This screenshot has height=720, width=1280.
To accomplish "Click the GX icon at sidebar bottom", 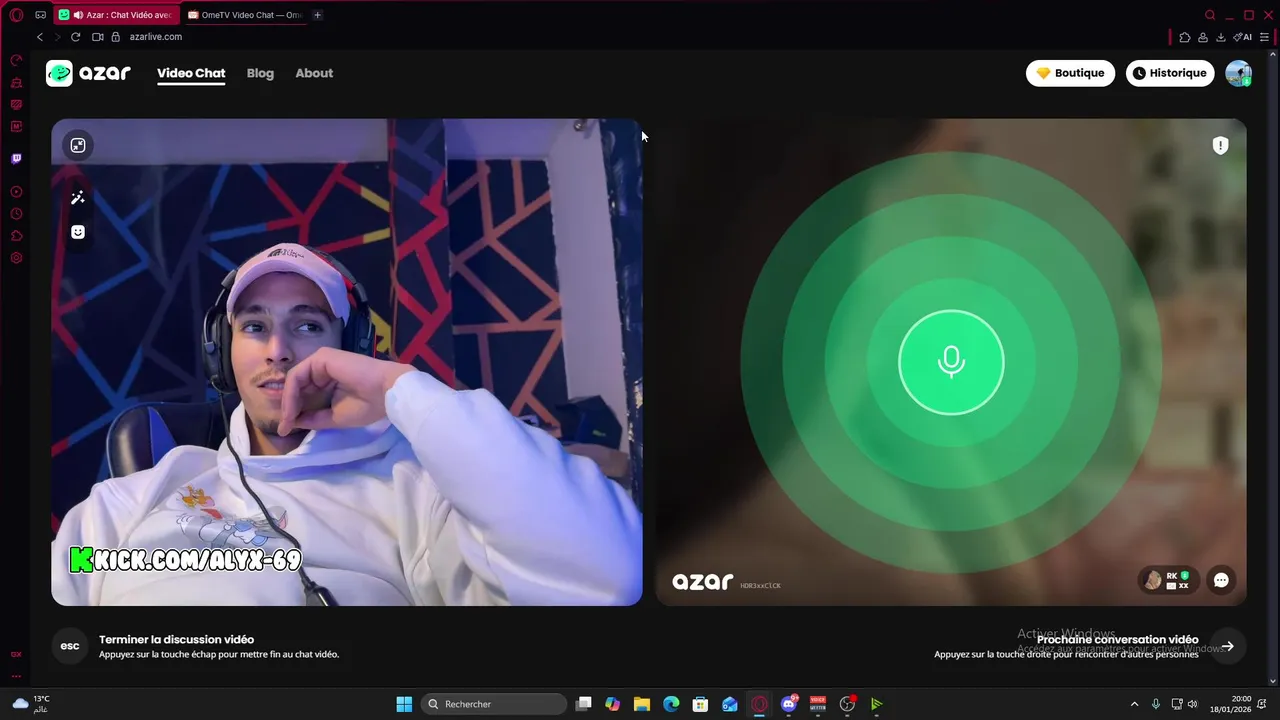I will (x=16, y=654).
